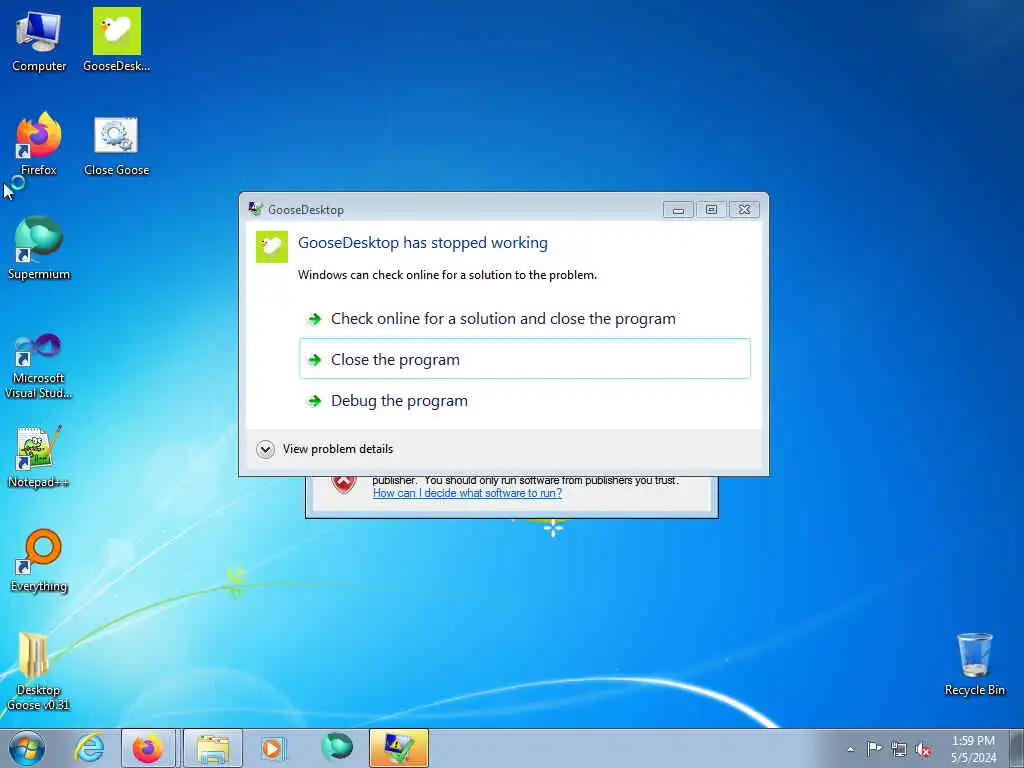Open the clock showing 1:59 PM
Image resolution: width=1024 pixels, height=768 pixels.
[x=973, y=748]
